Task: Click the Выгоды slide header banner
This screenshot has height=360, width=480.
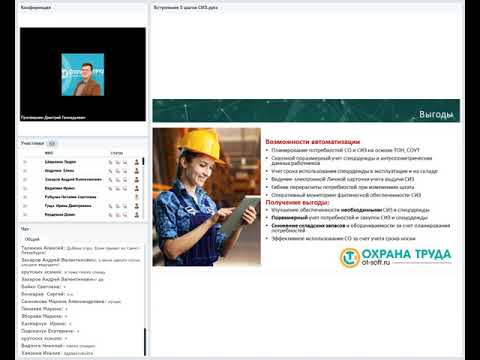Action: pos(306,111)
